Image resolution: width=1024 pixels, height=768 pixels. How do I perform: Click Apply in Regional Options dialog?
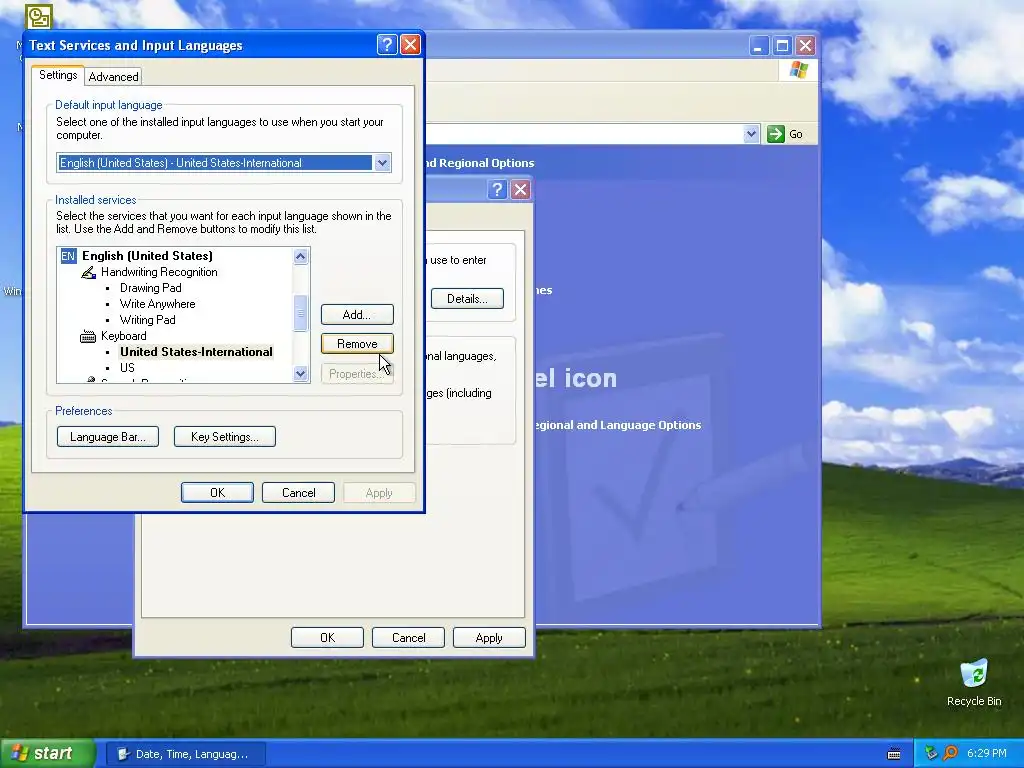489,638
